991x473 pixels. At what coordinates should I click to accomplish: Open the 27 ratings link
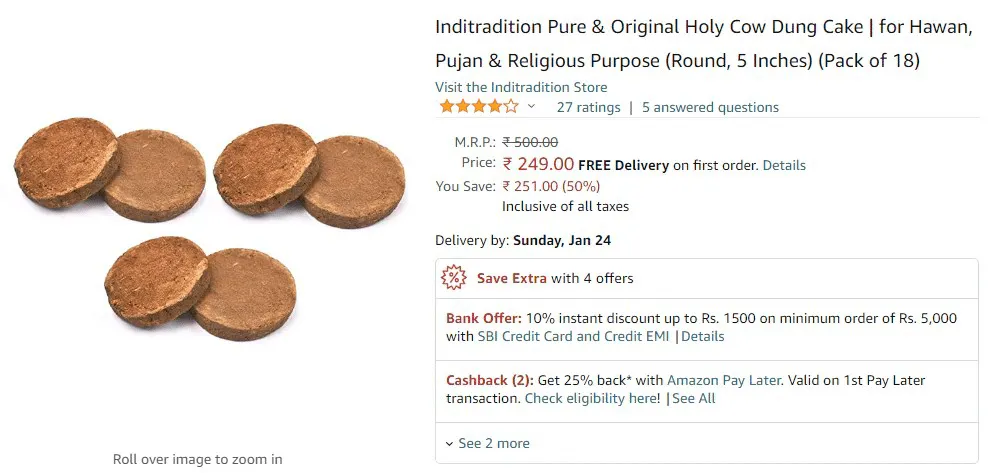coord(588,107)
